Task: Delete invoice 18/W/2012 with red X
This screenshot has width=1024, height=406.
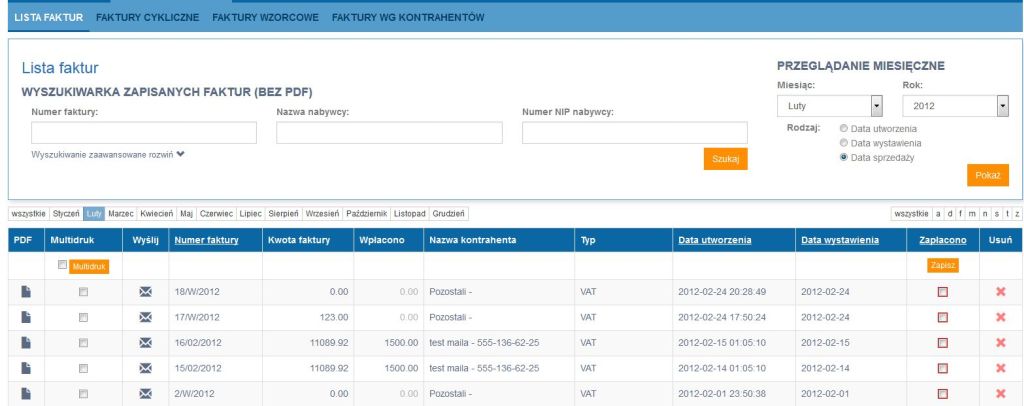Action: click(1000, 292)
